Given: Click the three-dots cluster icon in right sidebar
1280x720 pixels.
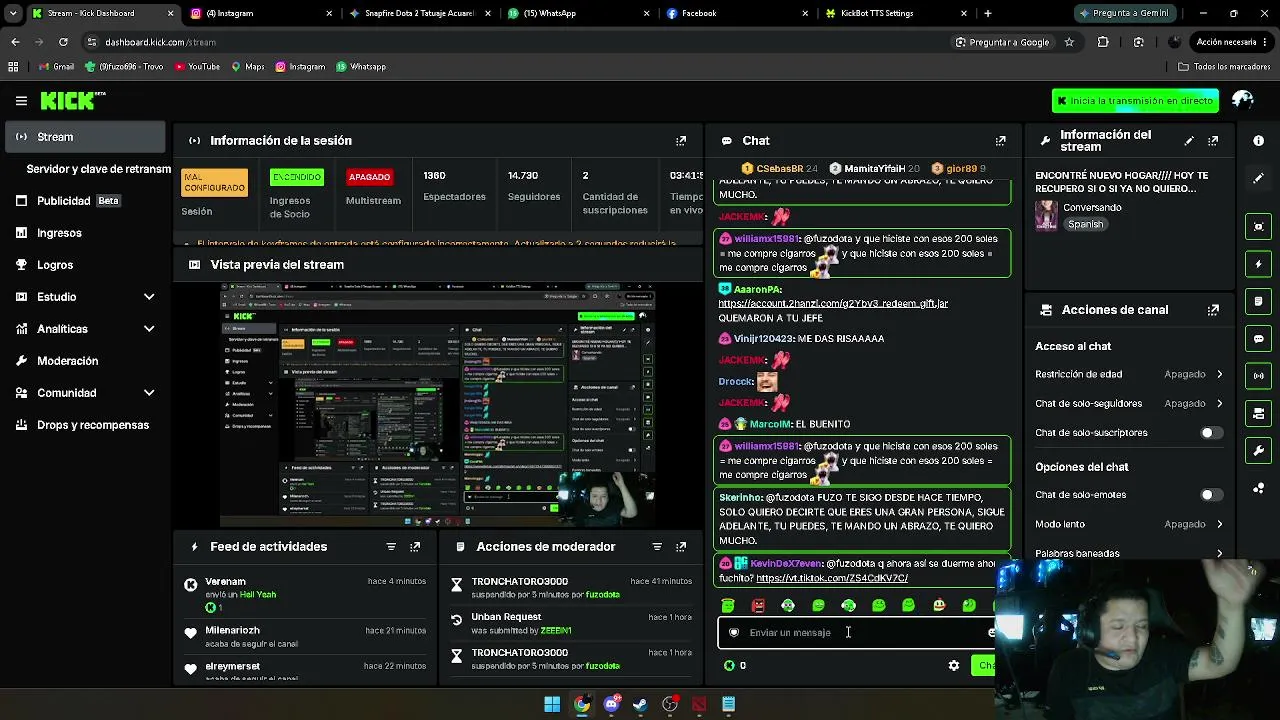Looking at the screenshot, I should click(1258, 488).
